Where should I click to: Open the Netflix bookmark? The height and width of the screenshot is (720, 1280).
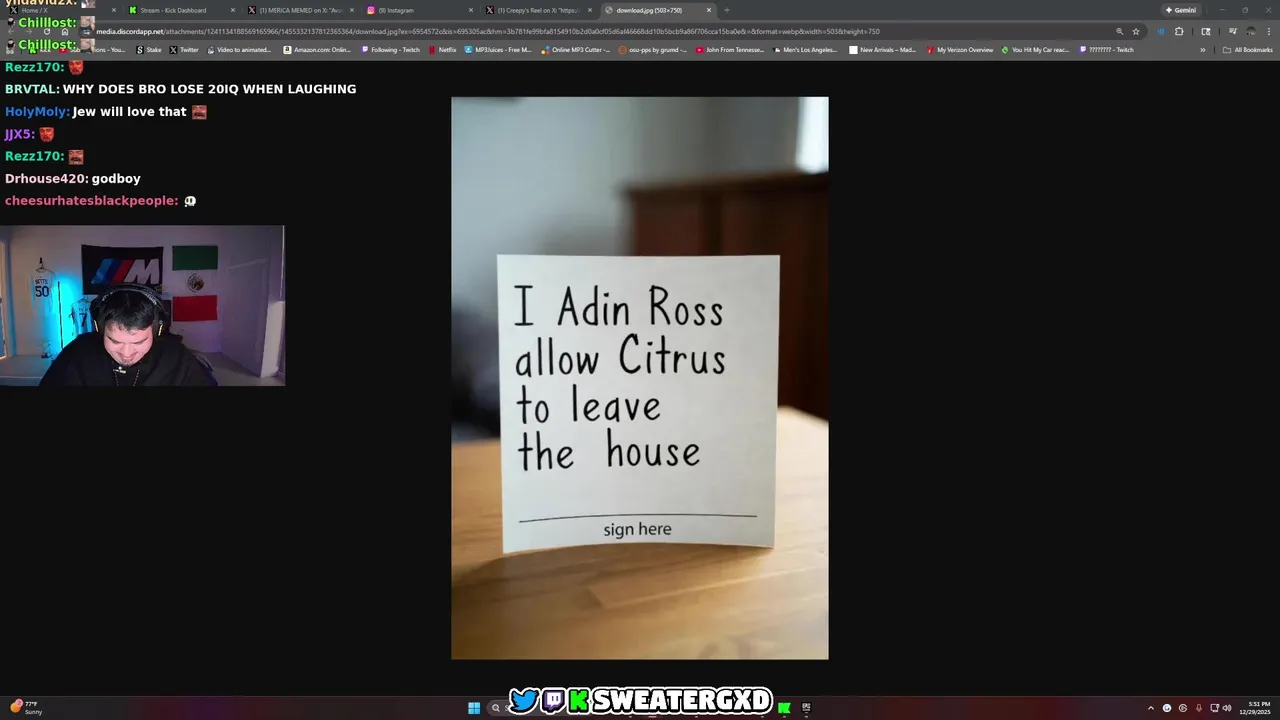443,50
